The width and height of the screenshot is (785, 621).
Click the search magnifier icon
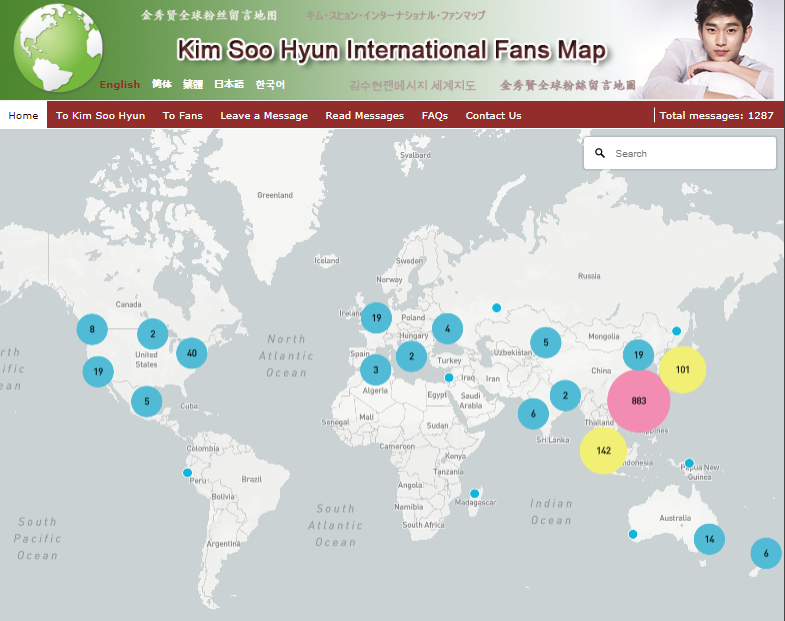[x=600, y=153]
